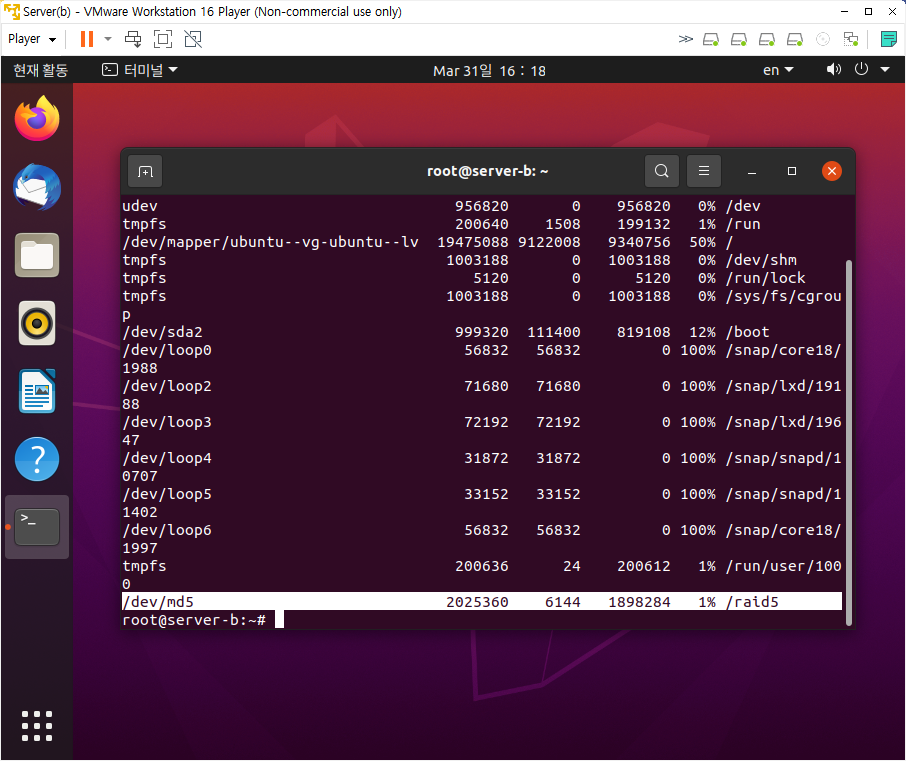
Task: Click the power icon in top bar
Action: click(861, 69)
